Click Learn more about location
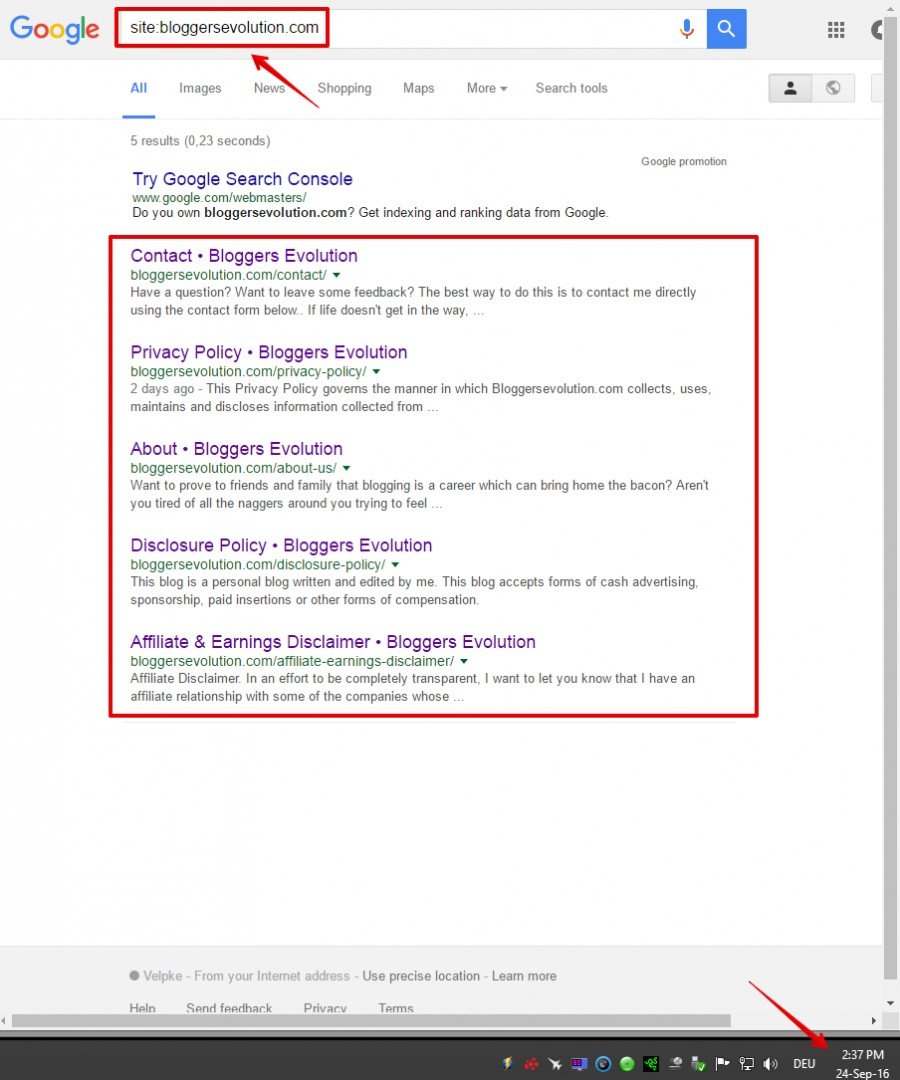The width and height of the screenshot is (900, 1080). click(x=524, y=976)
